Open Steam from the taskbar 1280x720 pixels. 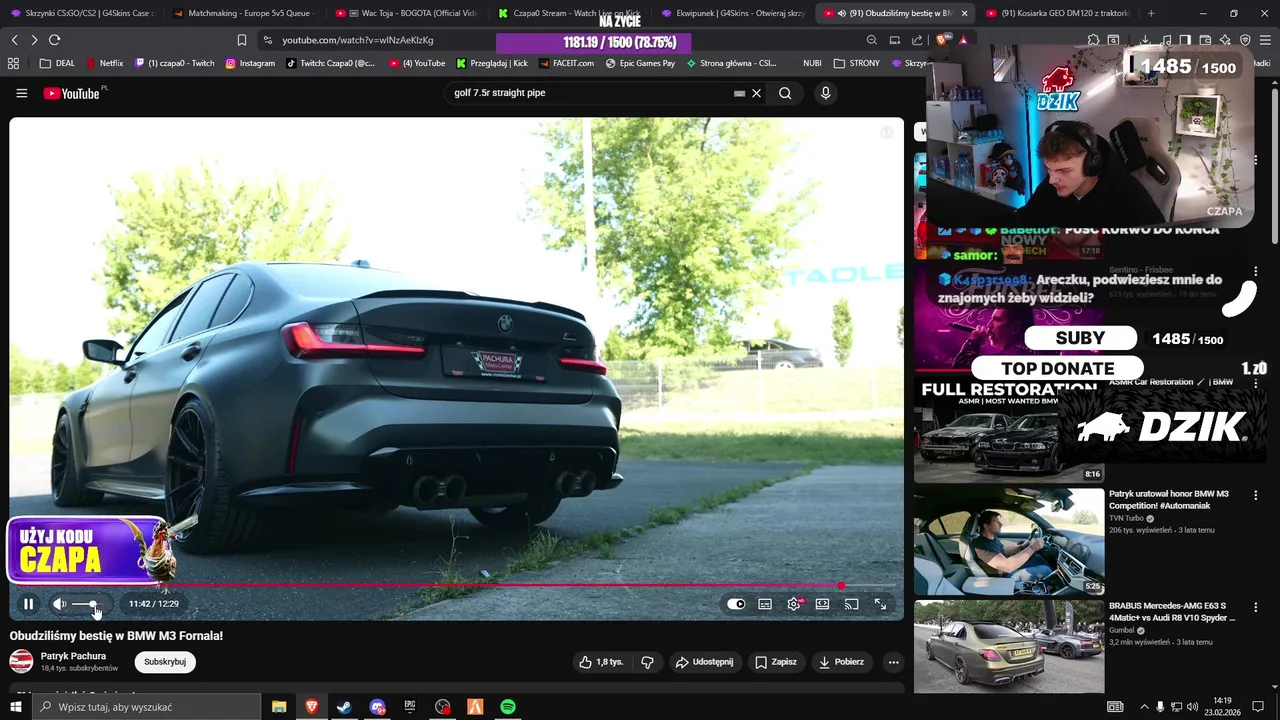click(344, 707)
